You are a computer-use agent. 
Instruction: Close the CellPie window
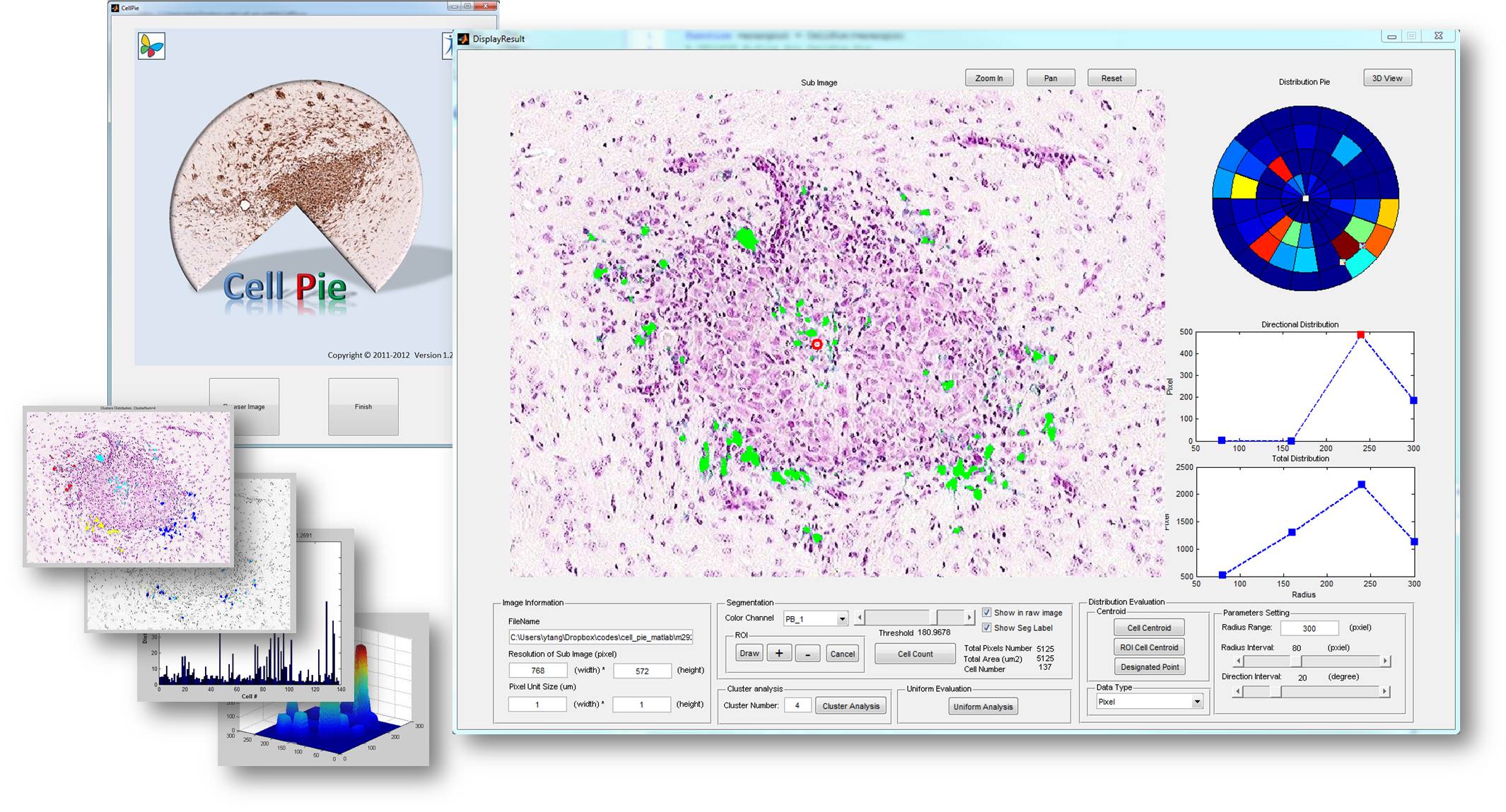click(486, 6)
